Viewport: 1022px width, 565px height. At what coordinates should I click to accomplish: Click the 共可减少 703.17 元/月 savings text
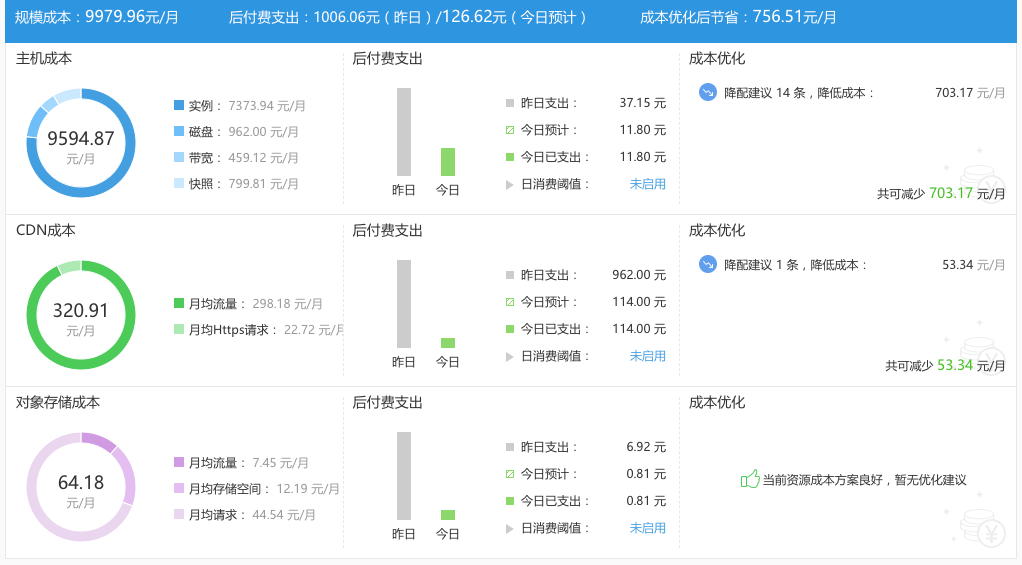point(941,193)
